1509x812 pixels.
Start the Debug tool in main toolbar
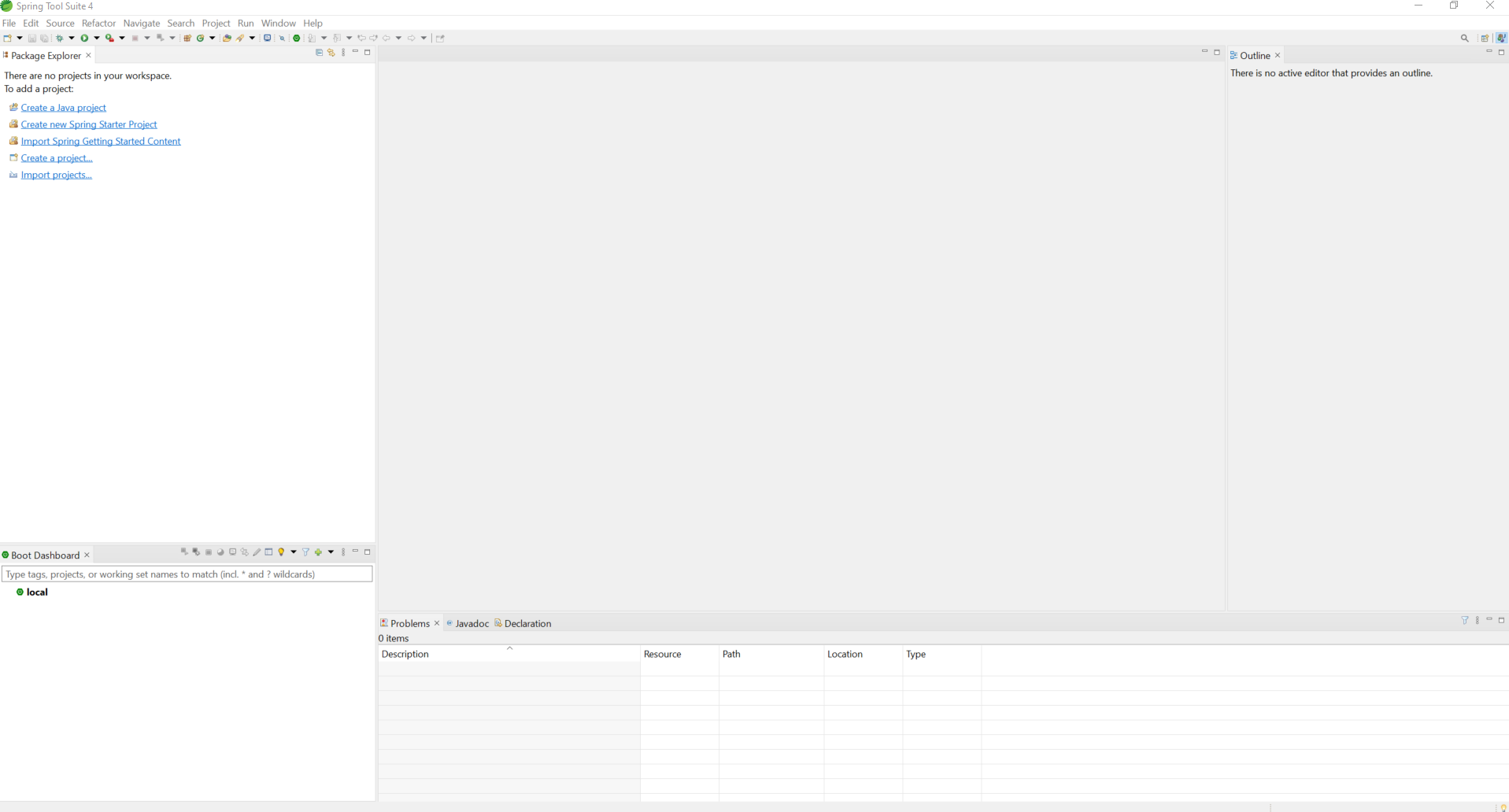click(60, 38)
